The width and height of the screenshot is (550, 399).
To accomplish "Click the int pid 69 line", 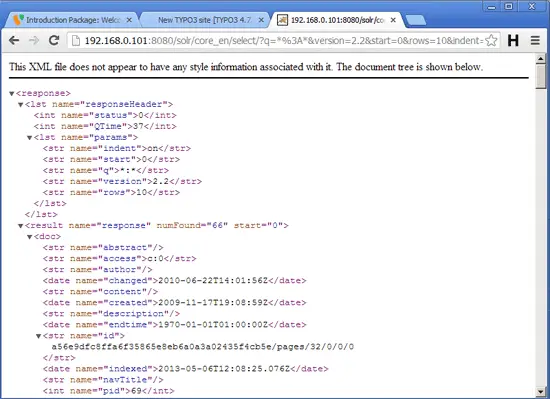I will click(109, 391).
